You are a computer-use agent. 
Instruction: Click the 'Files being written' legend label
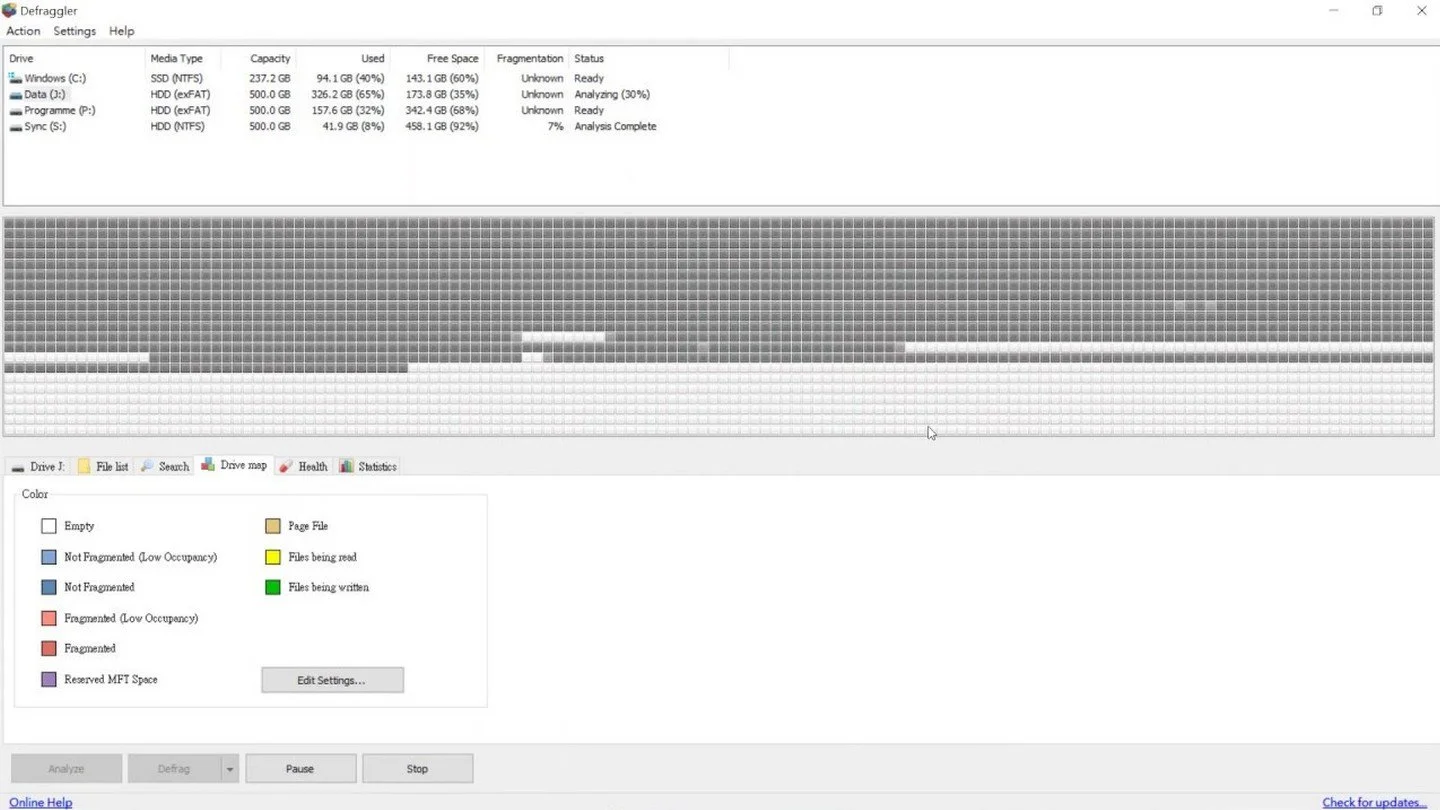click(329, 587)
